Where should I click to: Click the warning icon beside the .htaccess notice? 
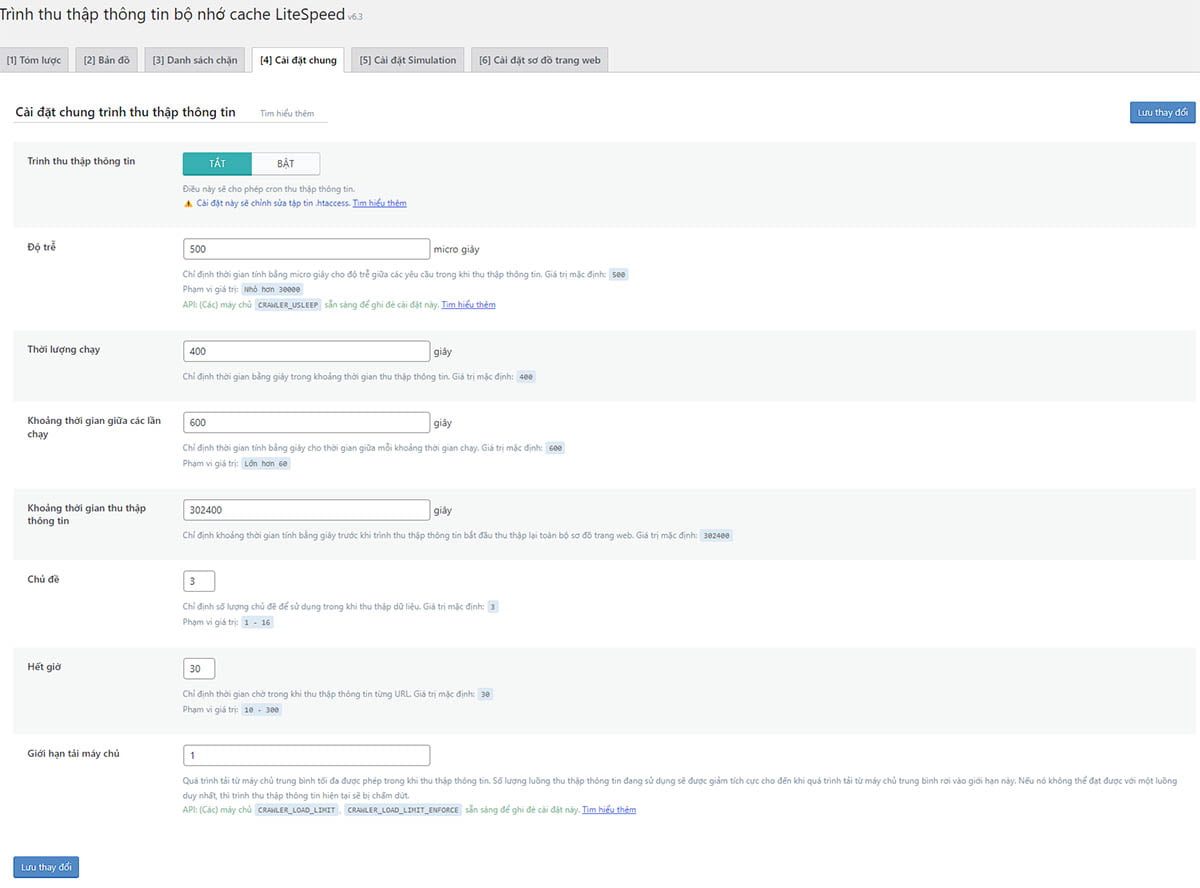187,203
